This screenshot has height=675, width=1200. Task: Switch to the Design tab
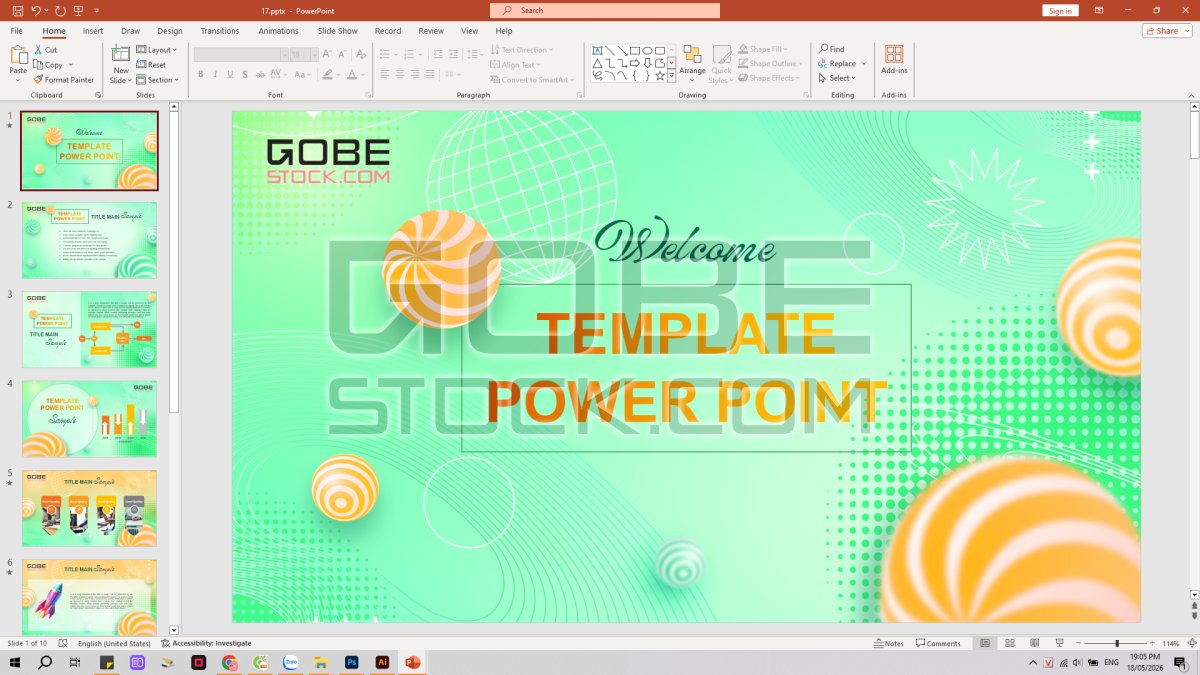[x=170, y=31]
